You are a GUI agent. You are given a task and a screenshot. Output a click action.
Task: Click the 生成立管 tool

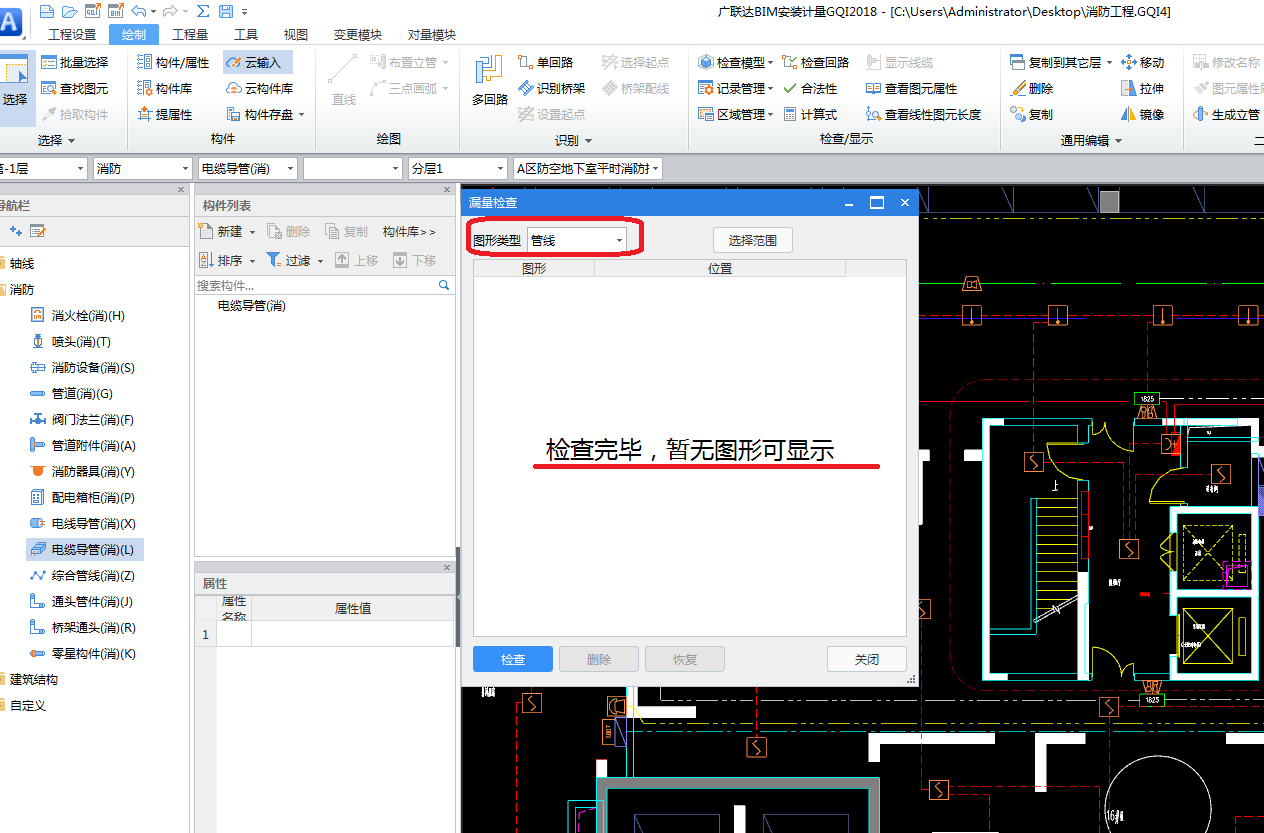point(1227,114)
